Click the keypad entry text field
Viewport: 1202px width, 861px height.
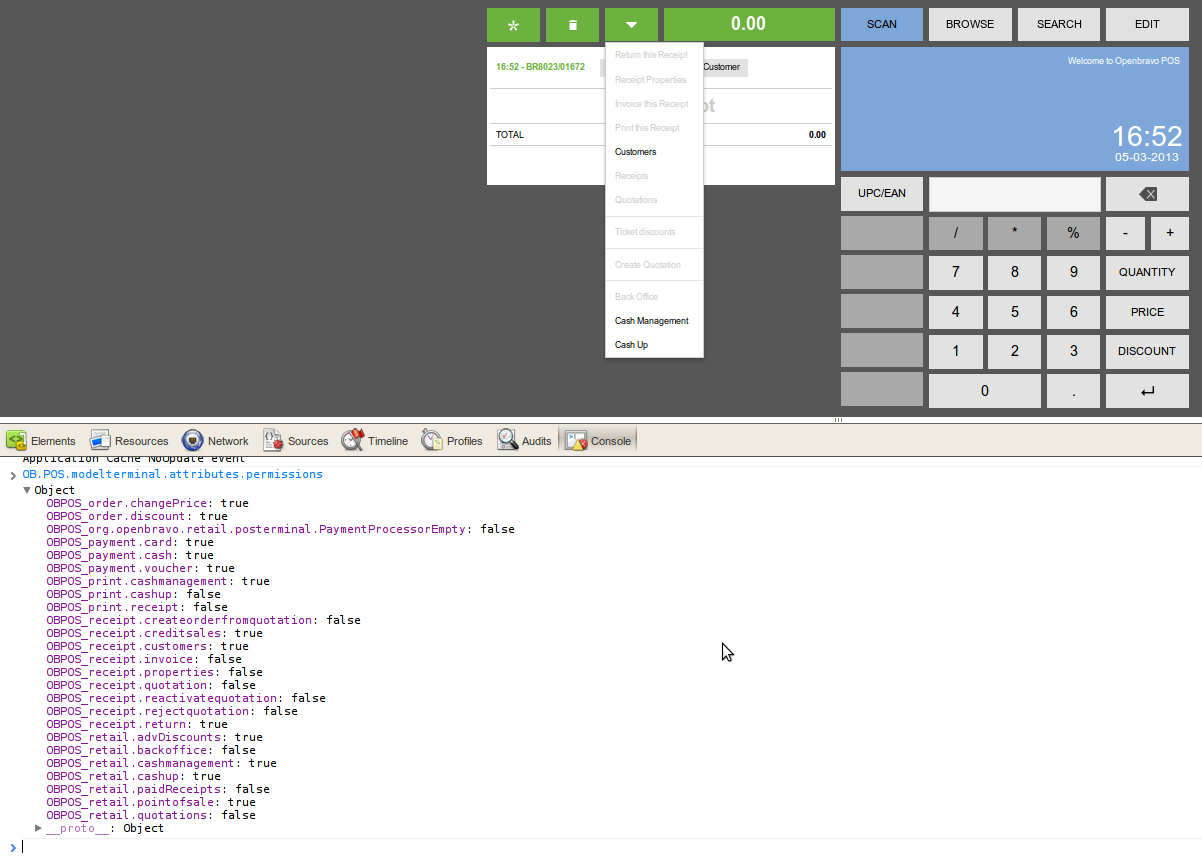tap(1014, 194)
